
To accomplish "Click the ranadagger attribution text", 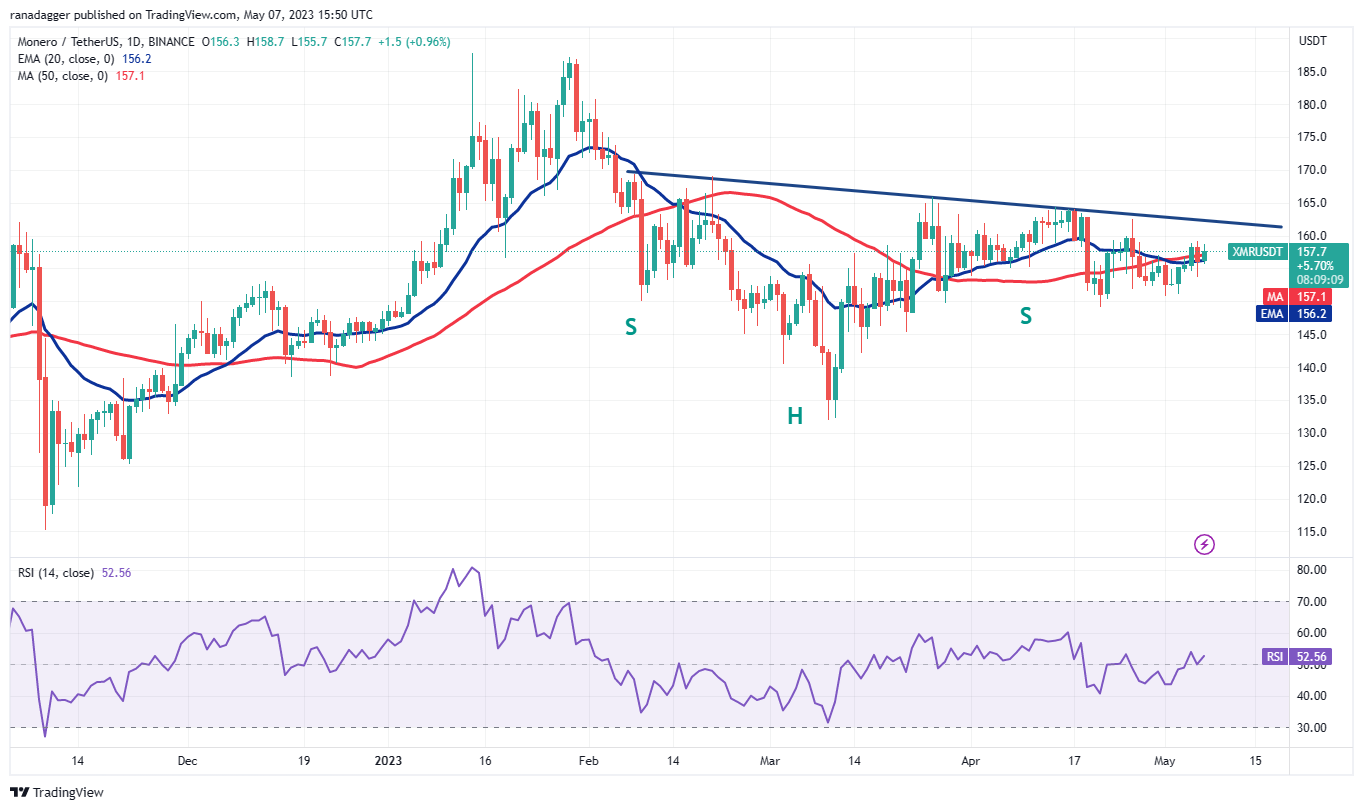I will [40, 14].
